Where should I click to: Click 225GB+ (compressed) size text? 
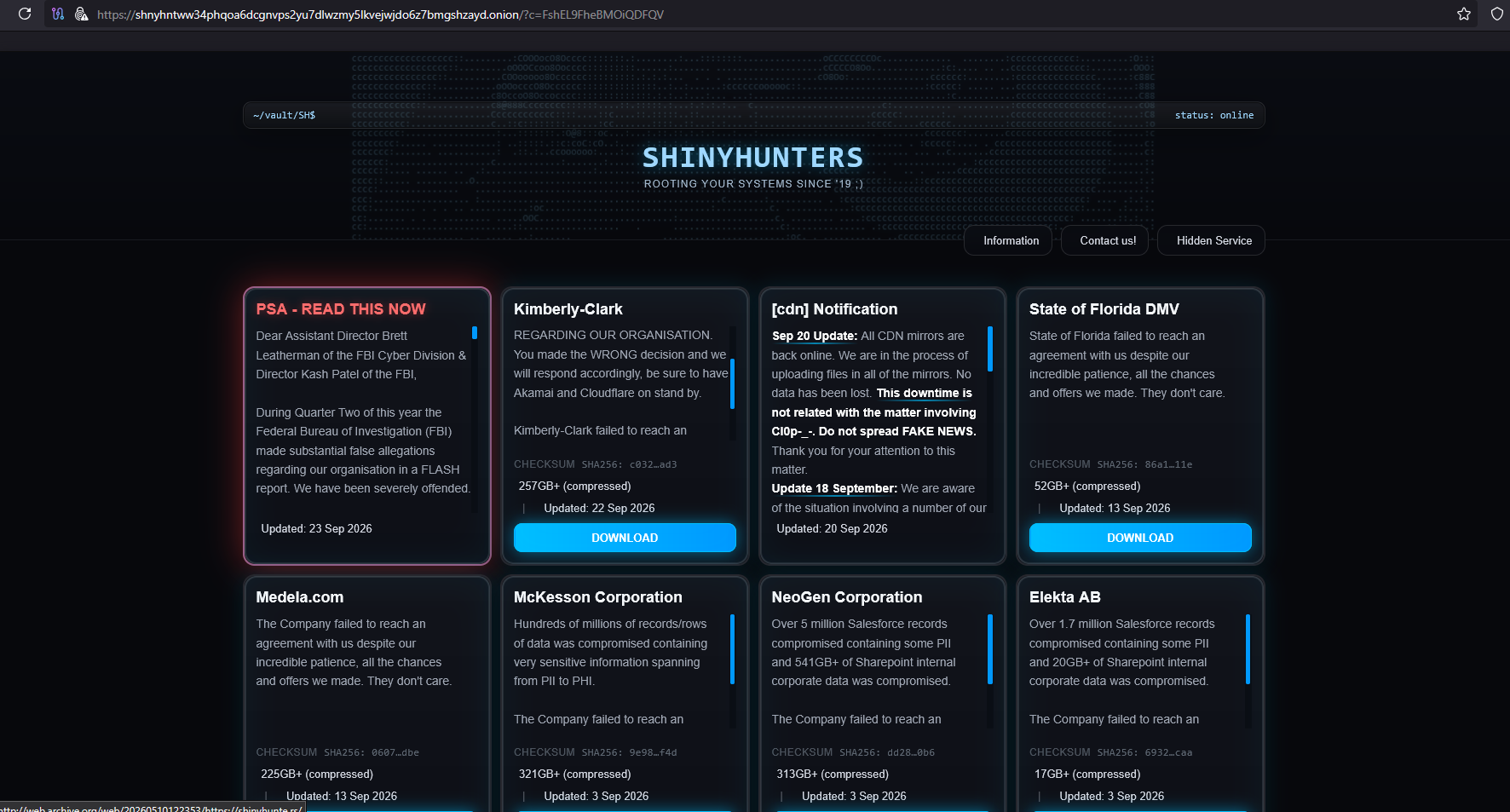[x=317, y=774]
